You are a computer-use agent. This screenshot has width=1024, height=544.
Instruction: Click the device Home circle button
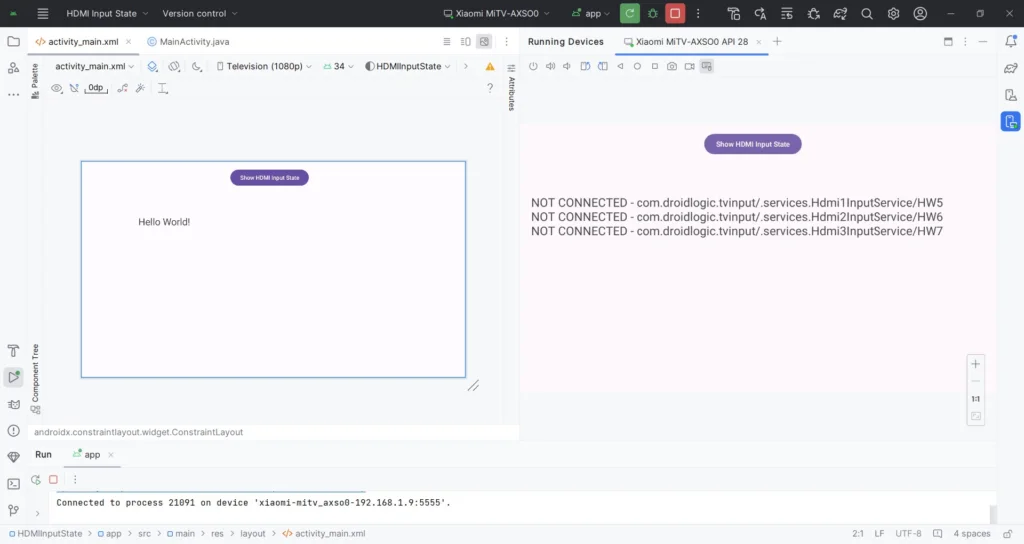(637, 66)
